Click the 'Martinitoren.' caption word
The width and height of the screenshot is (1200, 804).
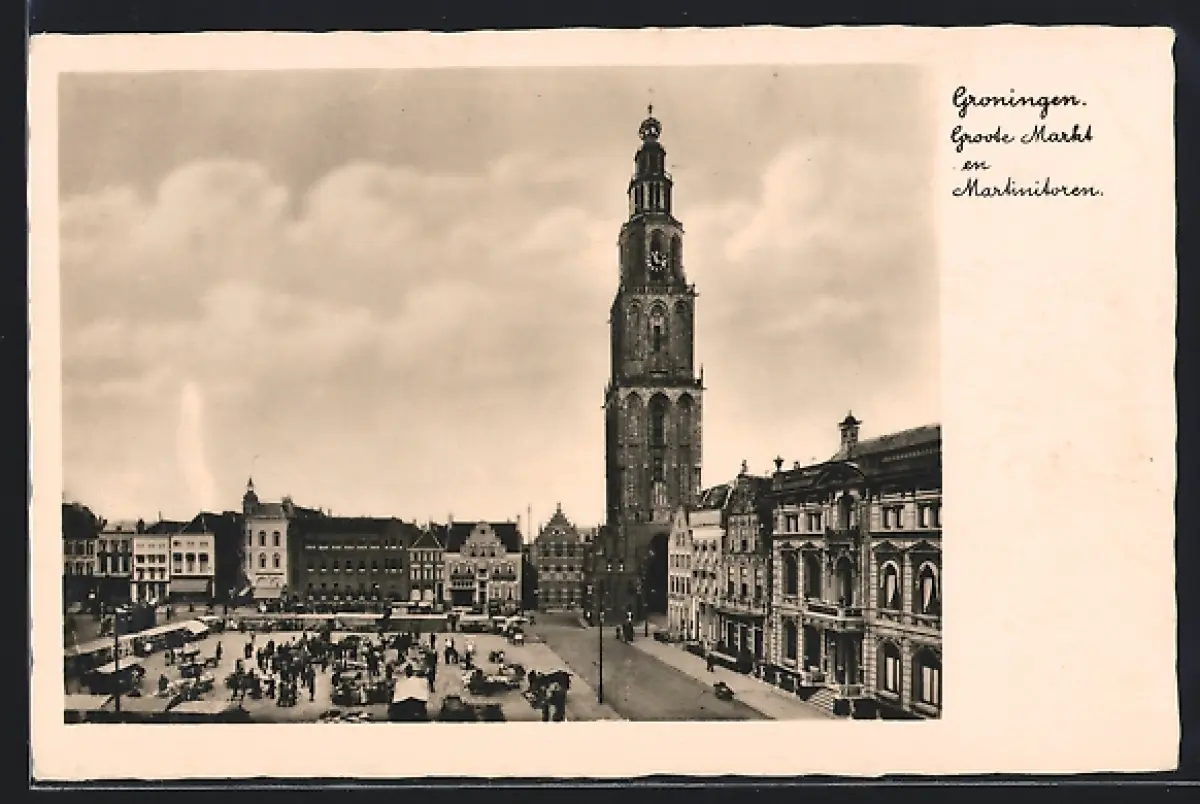click(x=1027, y=188)
